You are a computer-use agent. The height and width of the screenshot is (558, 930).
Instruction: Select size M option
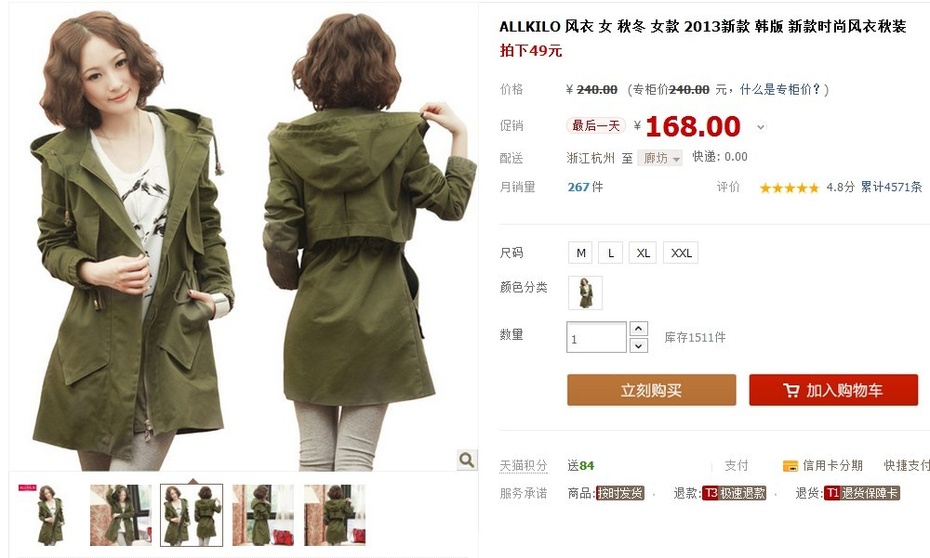(581, 253)
